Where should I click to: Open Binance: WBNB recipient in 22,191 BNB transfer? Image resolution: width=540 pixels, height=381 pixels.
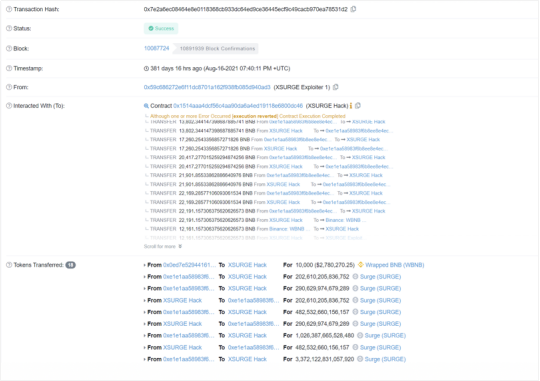[x=345, y=220]
